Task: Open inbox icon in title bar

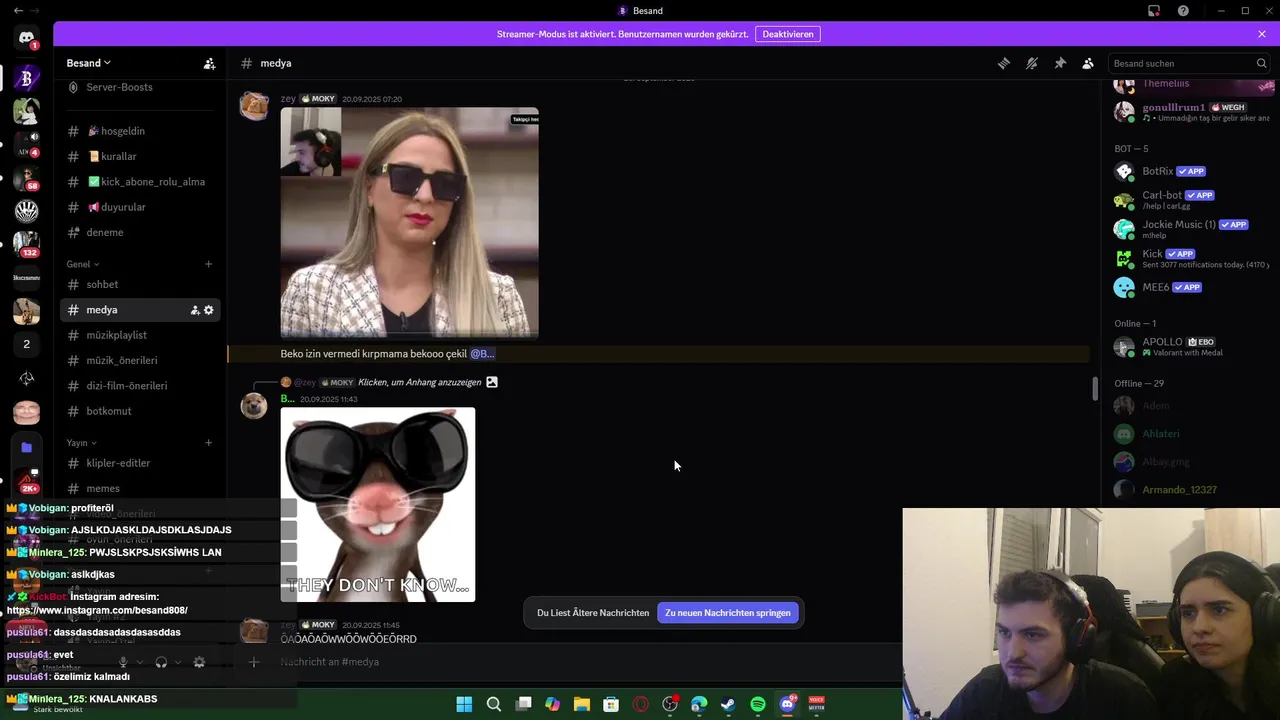Action: click(1154, 11)
